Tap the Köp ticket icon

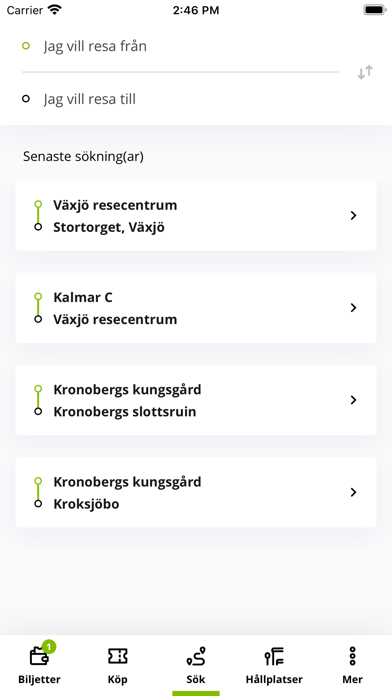[x=118, y=656]
